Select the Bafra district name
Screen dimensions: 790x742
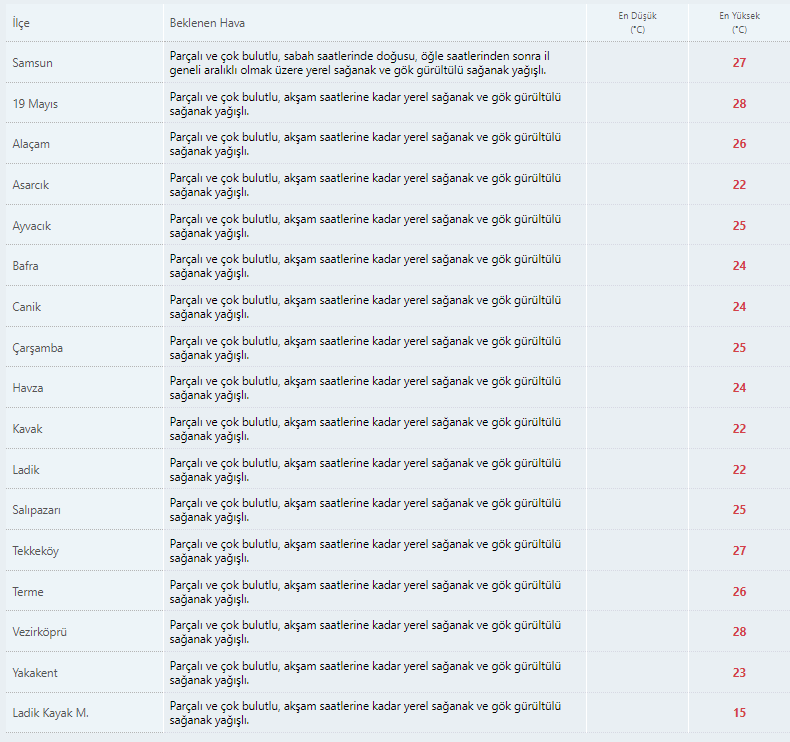[x=25, y=265]
